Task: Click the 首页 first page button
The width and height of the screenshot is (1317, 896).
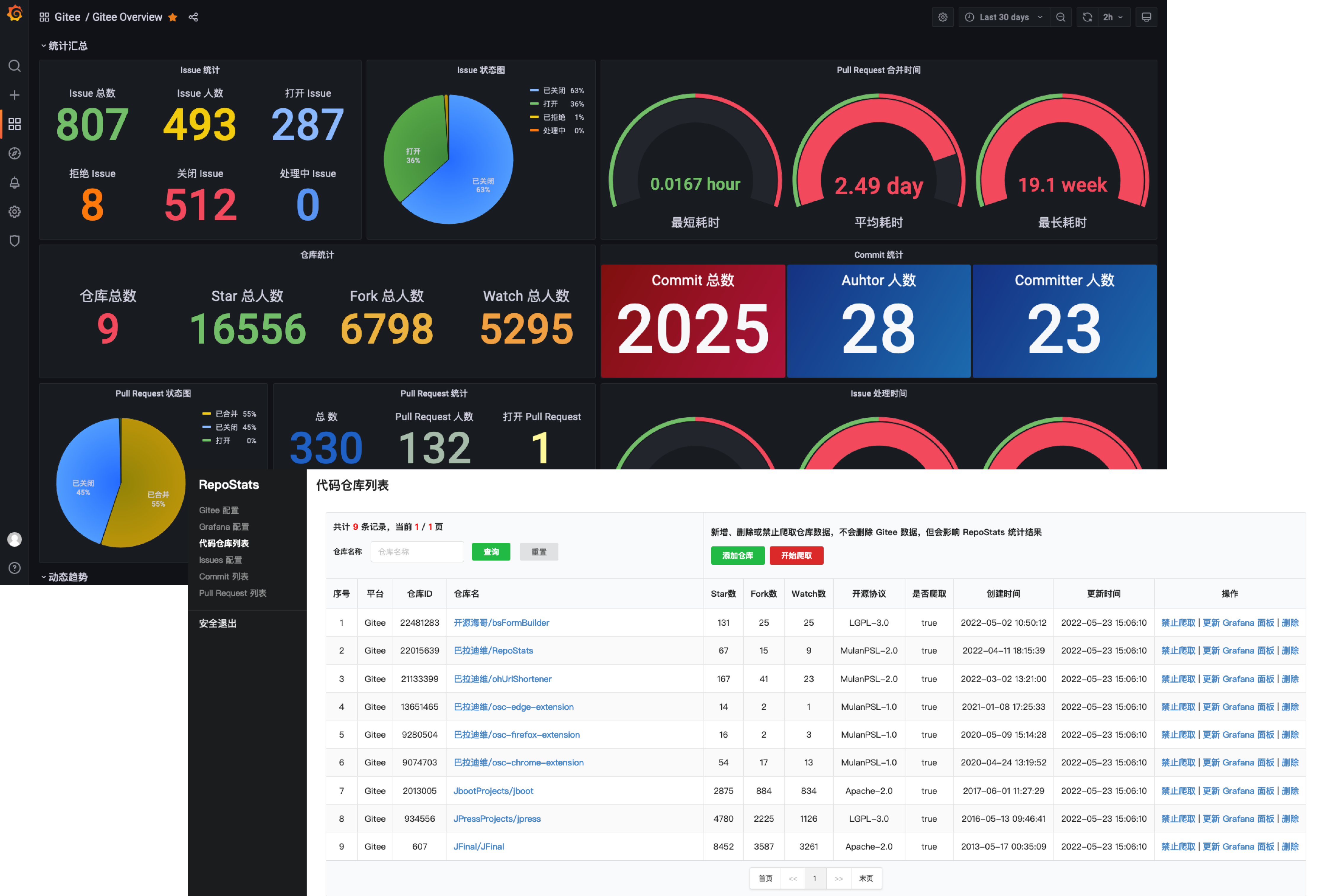Action: coord(765,878)
